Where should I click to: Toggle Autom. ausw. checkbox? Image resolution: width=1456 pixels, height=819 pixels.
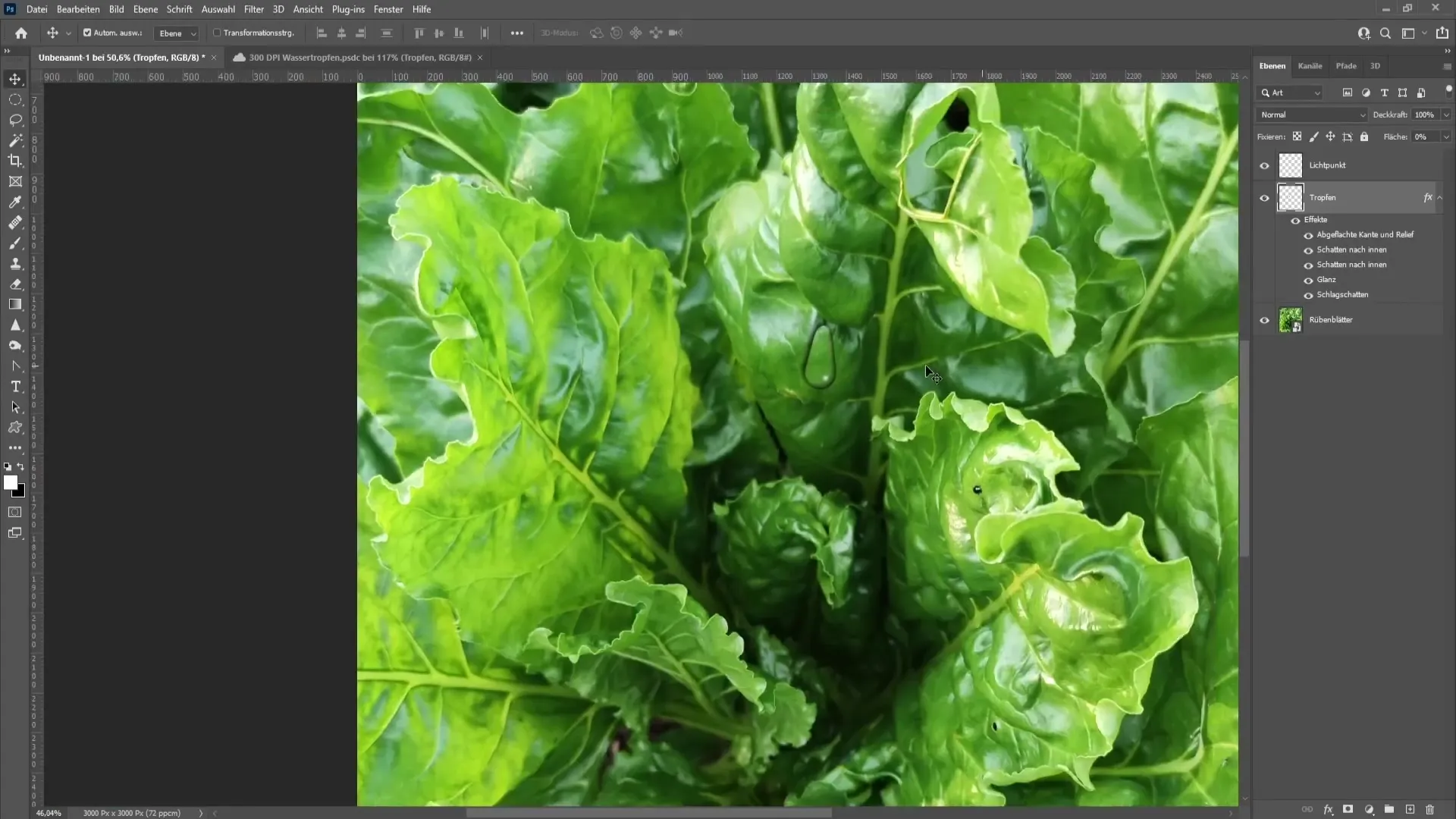pyautogui.click(x=87, y=33)
